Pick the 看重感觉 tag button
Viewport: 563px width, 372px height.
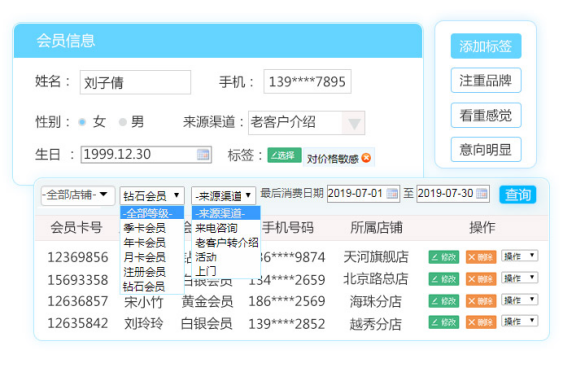coord(486,115)
